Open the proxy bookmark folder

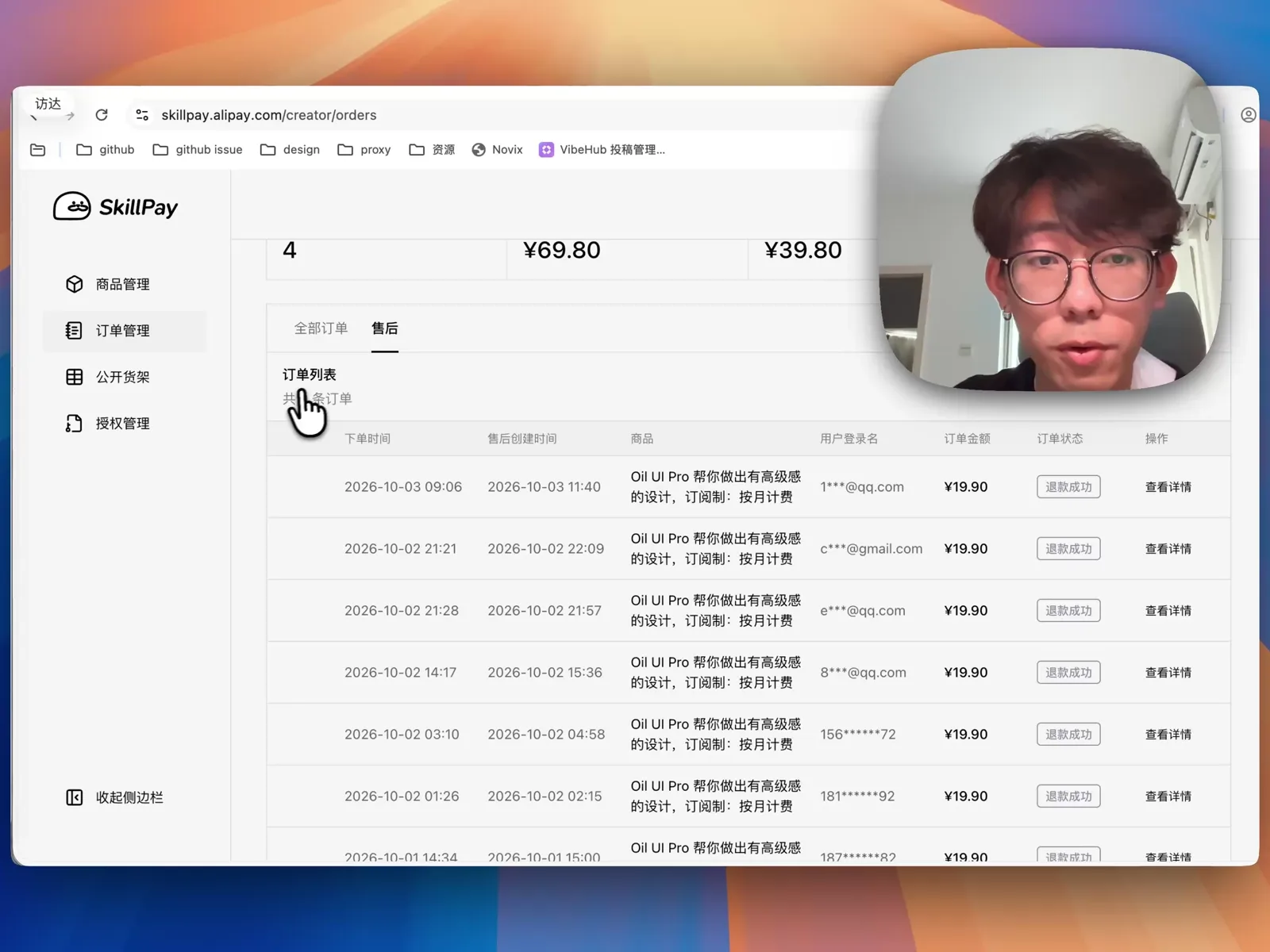(x=364, y=149)
